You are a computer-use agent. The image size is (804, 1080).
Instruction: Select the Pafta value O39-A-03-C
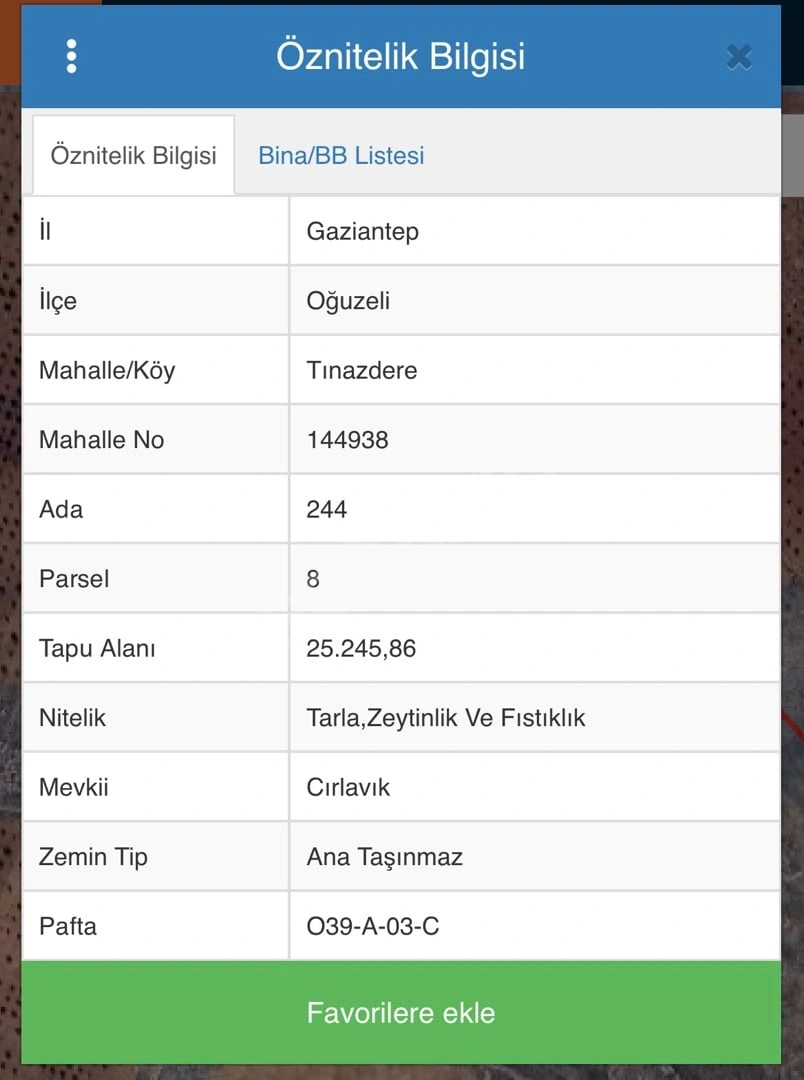(373, 926)
